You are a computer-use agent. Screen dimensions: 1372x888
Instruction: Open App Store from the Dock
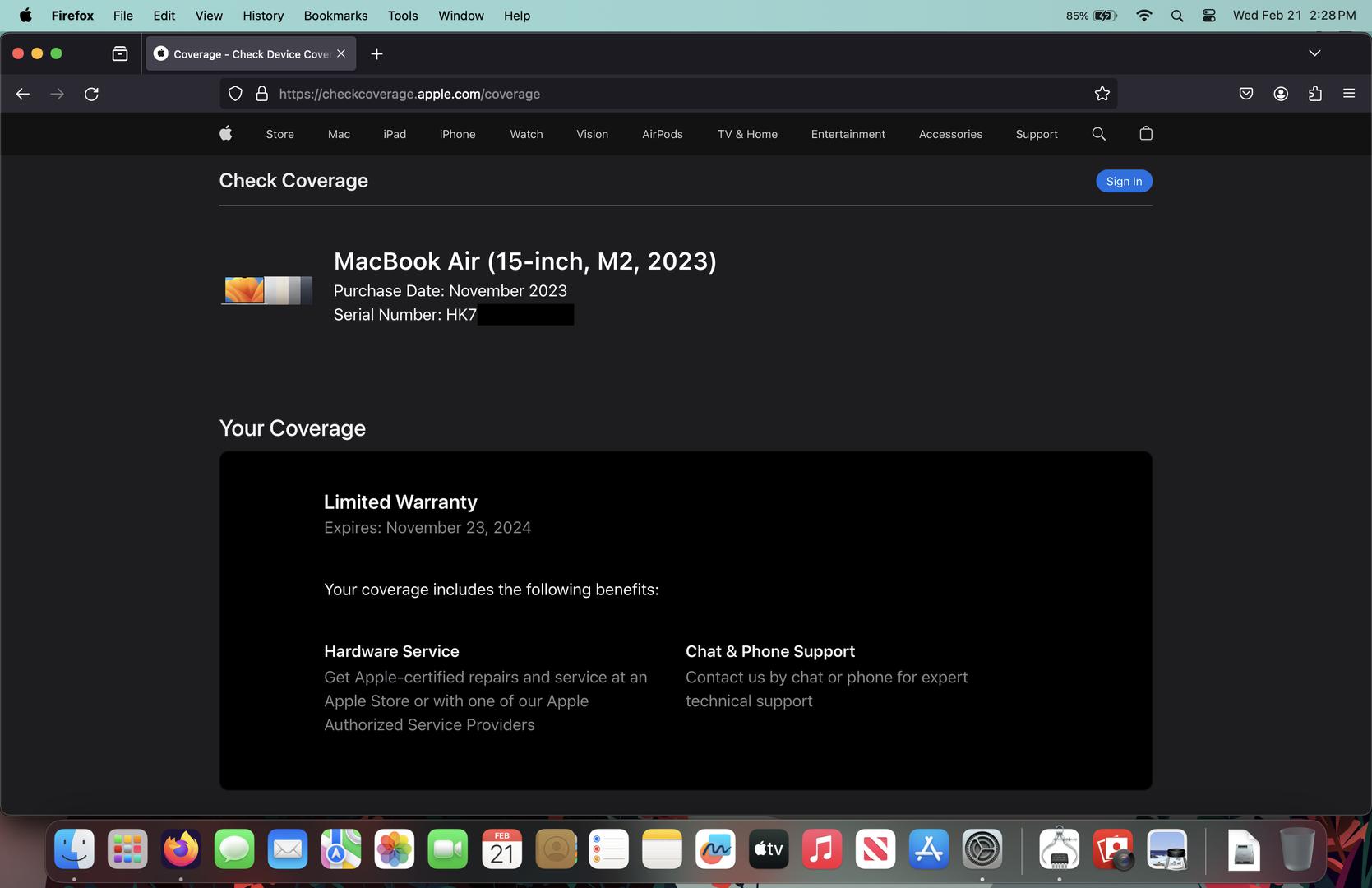click(929, 849)
